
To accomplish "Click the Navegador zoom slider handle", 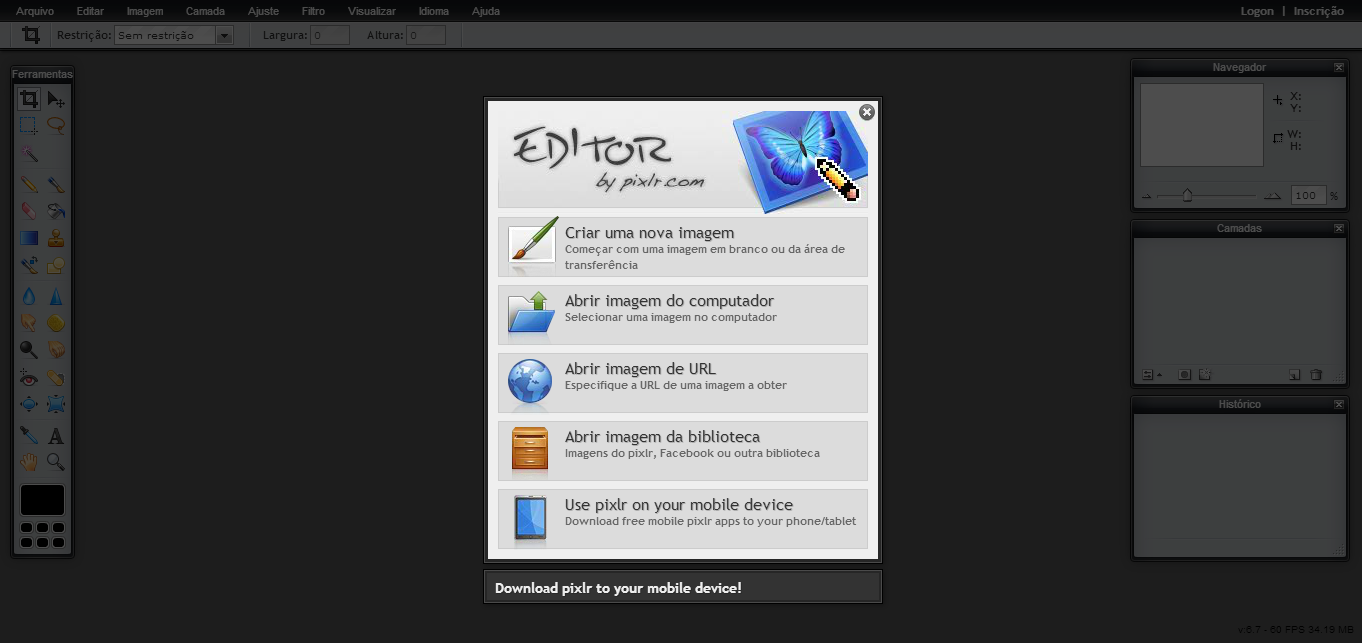I will click(1187, 195).
